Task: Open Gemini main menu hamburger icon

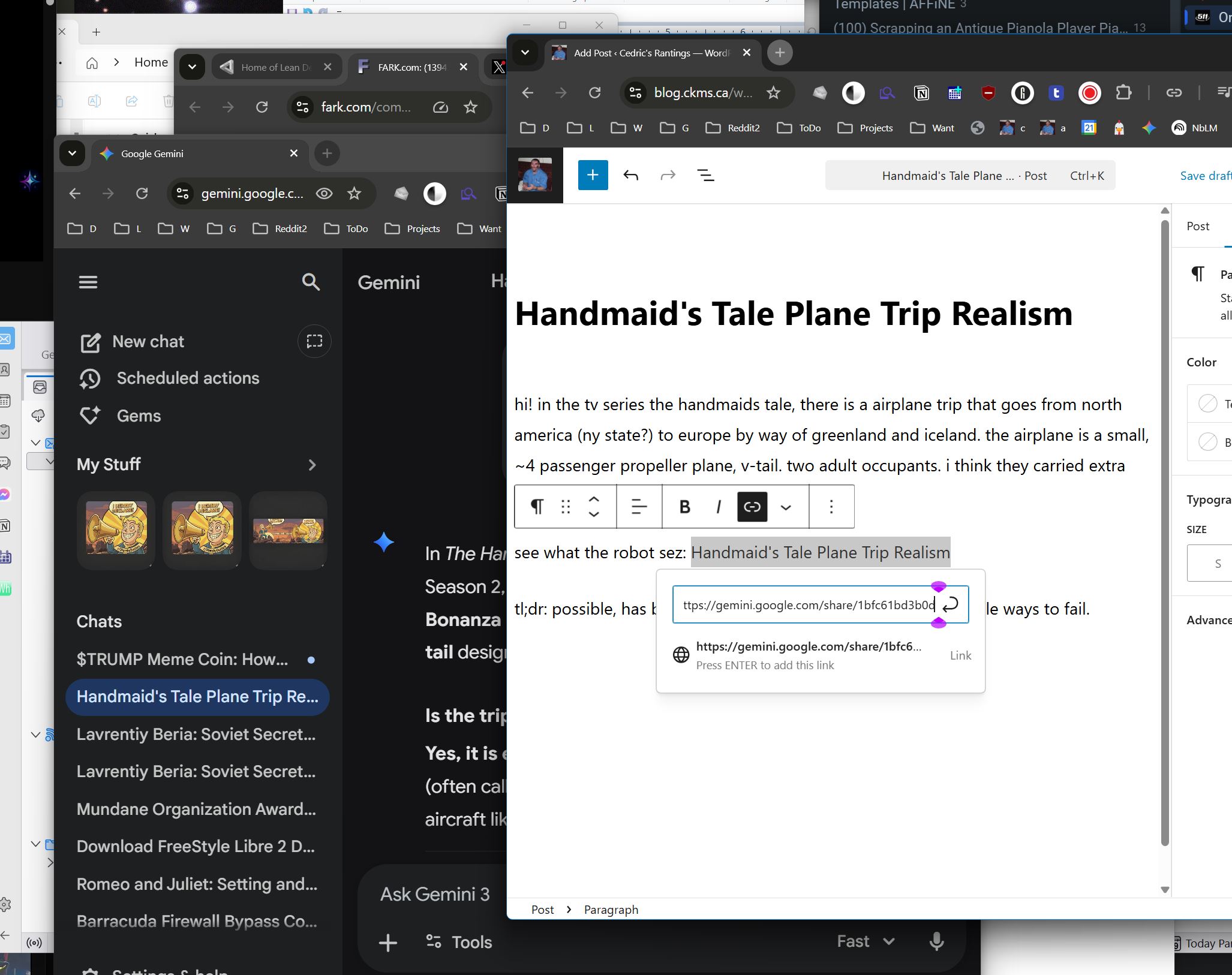Action: 88,282
